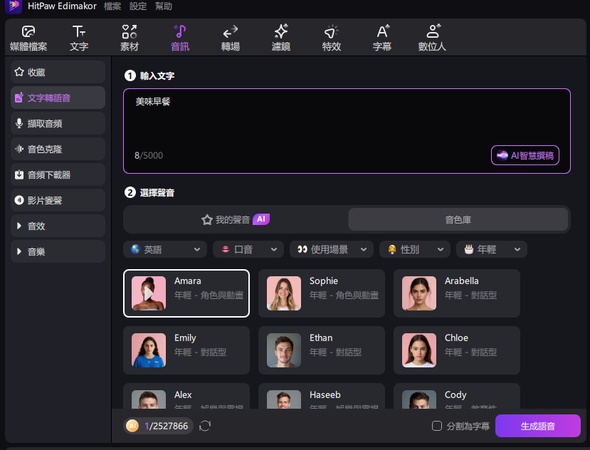Select the Haseeb voice card
590x450 pixels.
click(322, 396)
